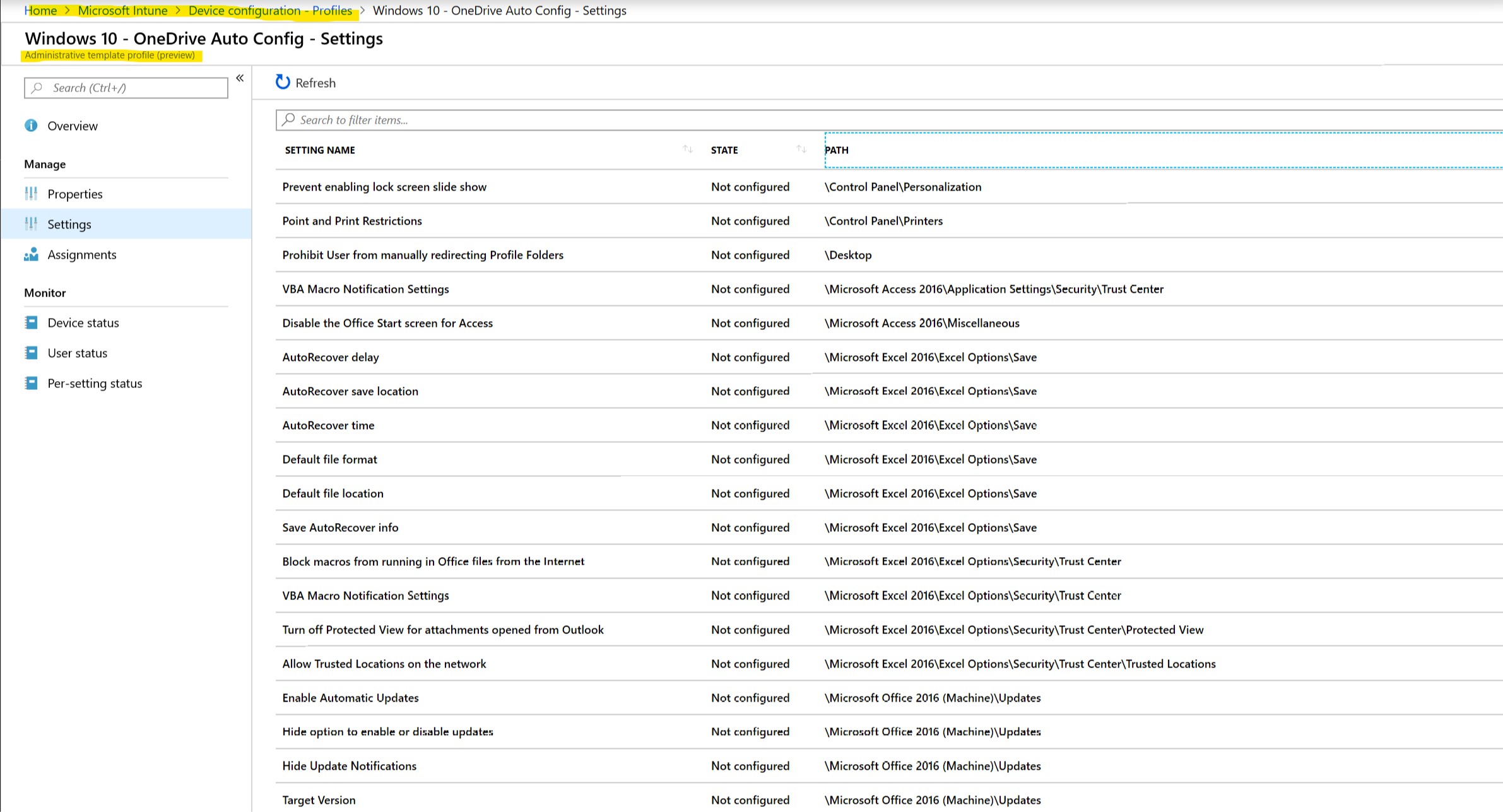The width and height of the screenshot is (1503, 812).
Task: Open Target Version setting
Action: pos(319,800)
